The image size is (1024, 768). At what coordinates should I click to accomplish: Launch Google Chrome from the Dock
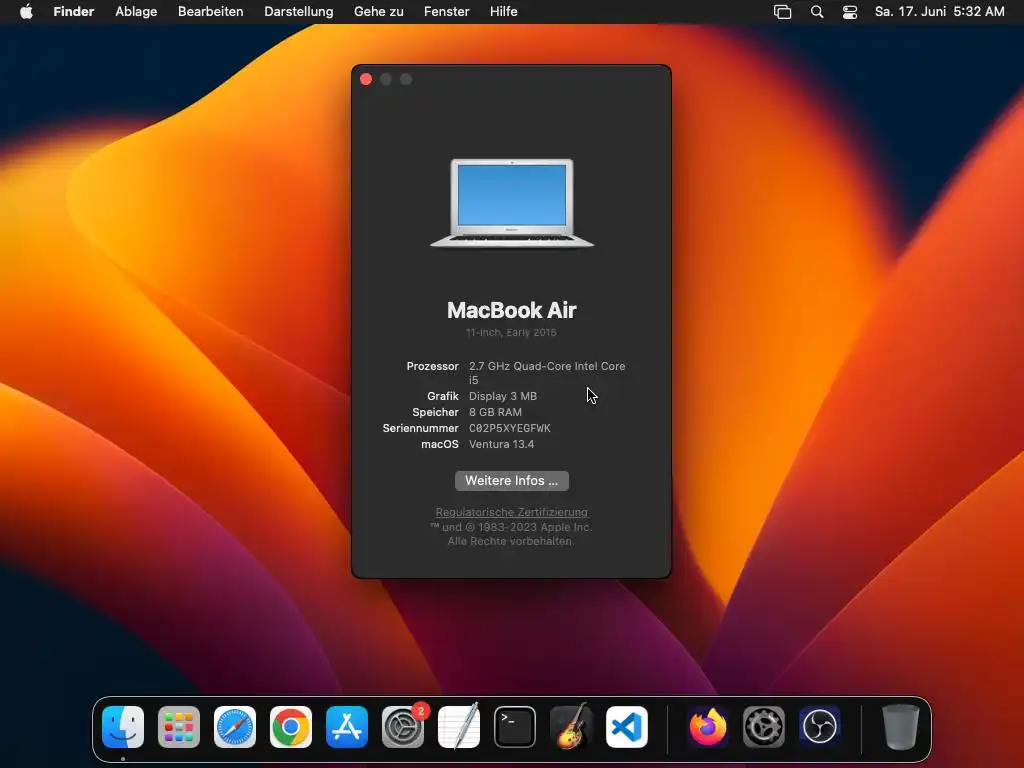click(291, 727)
